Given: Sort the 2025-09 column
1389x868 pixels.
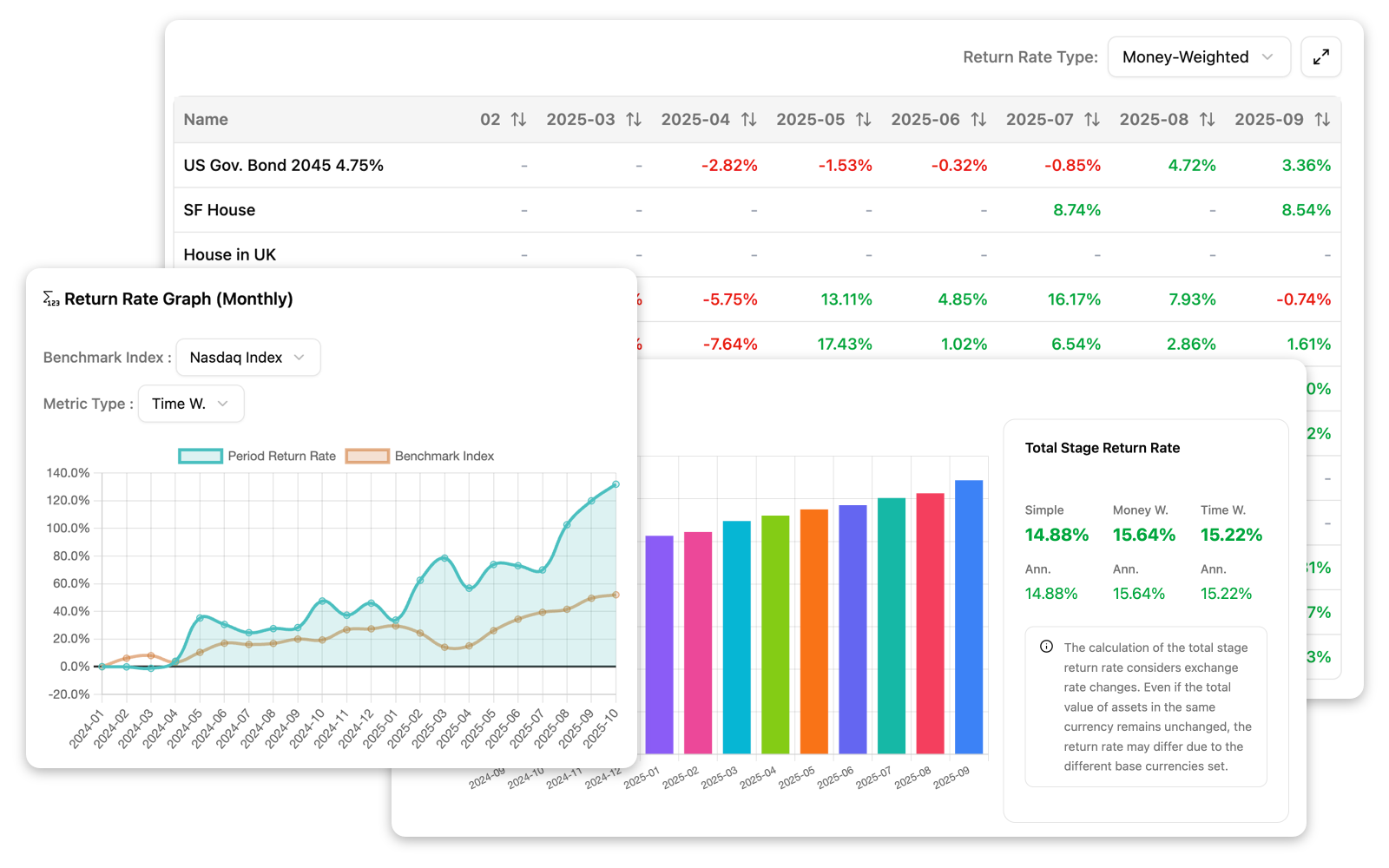Looking at the screenshot, I should [1322, 120].
